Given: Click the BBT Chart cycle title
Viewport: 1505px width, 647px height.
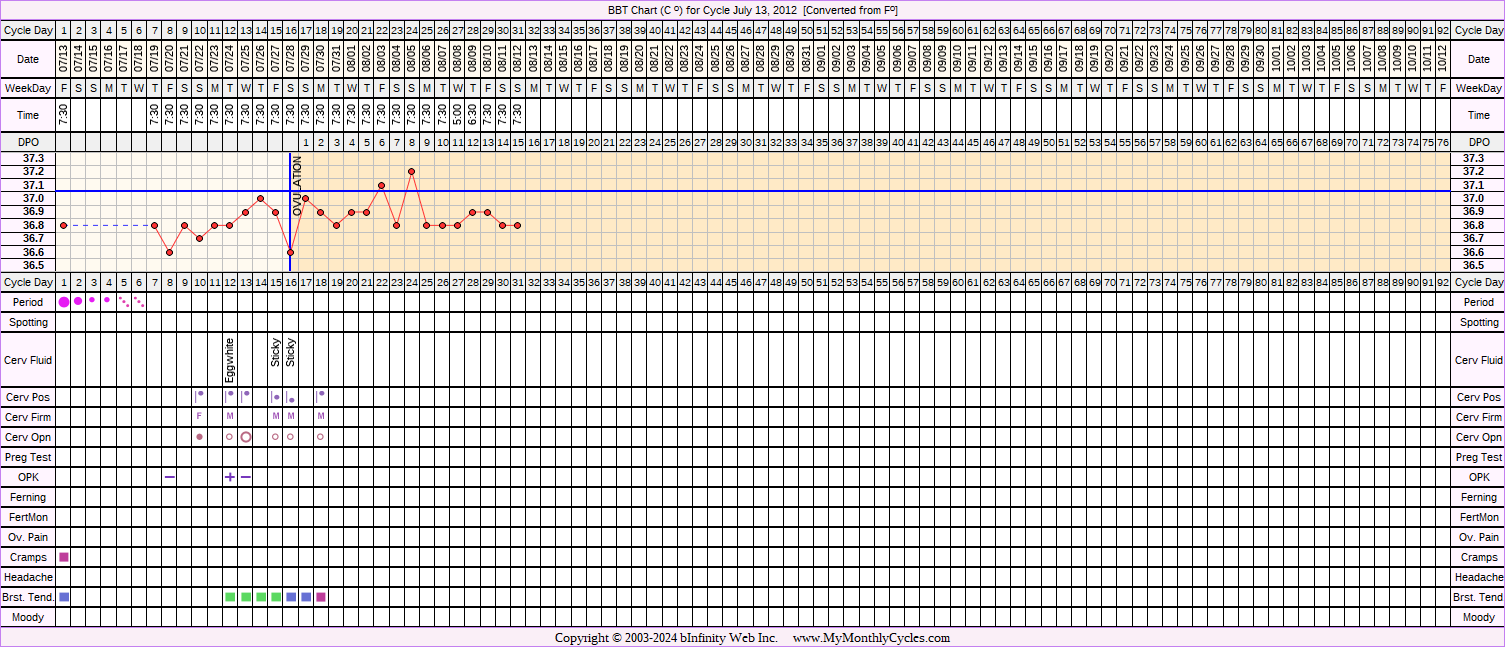Looking at the screenshot, I should (752, 10).
